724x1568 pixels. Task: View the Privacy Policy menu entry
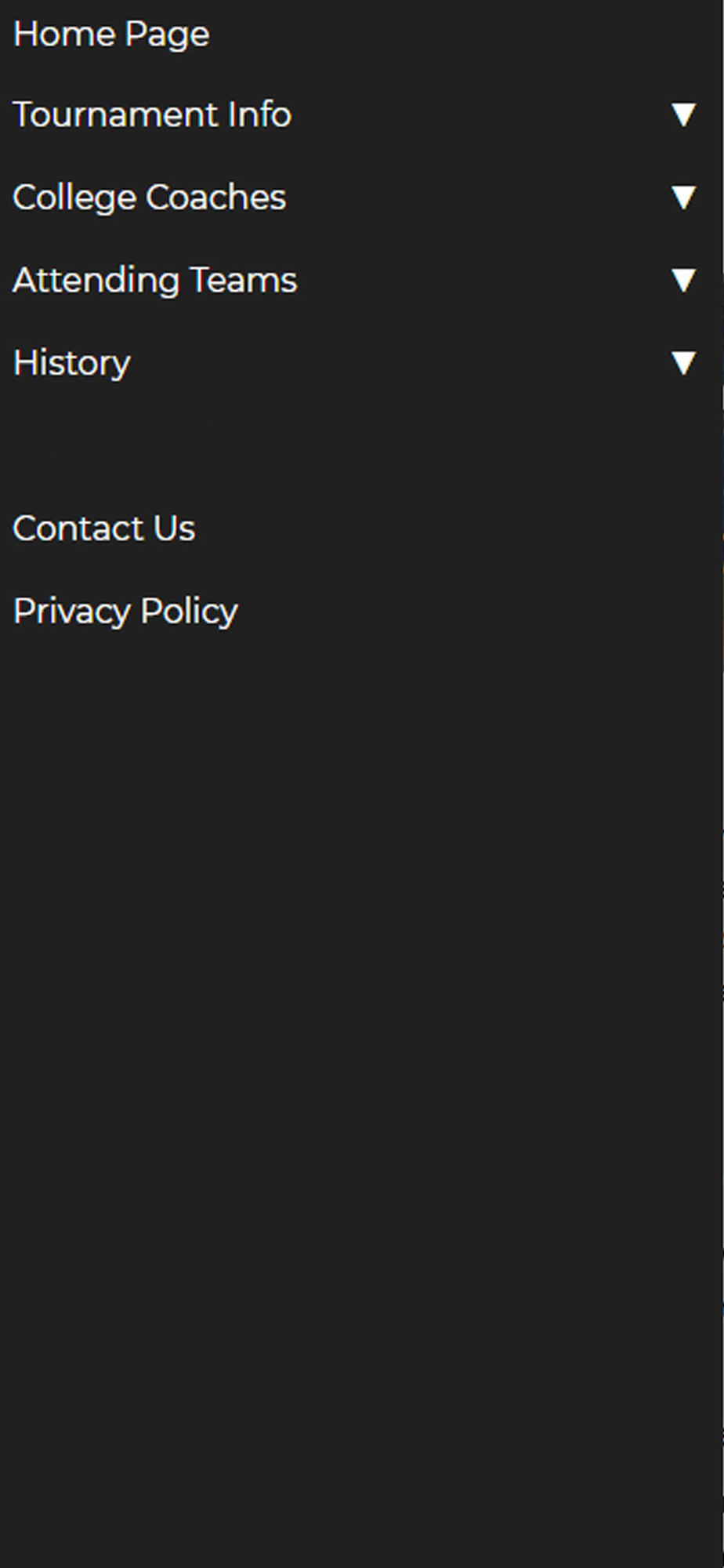point(125,612)
